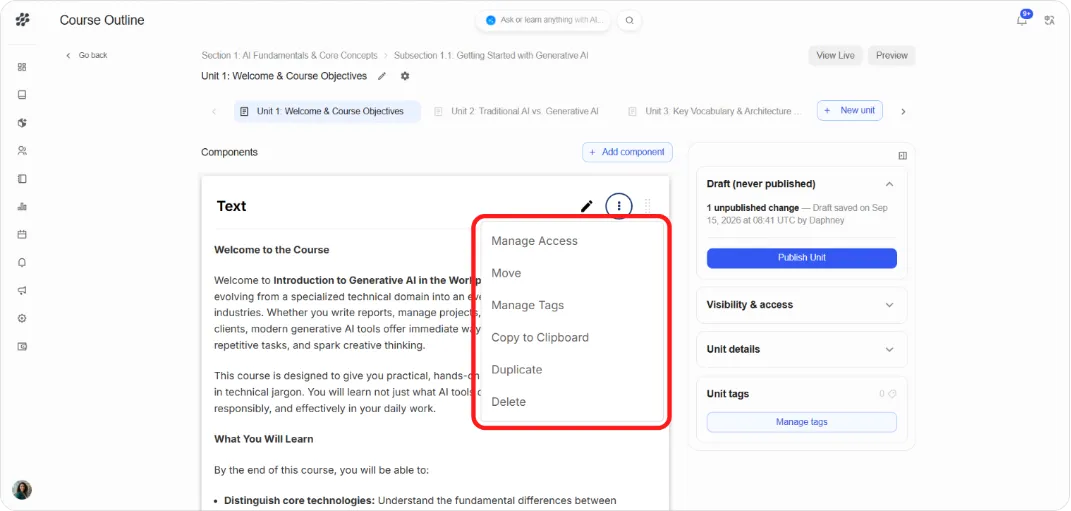1071x511 pixels.
Task: Open the people icon in the sidebar
Action: 22,150
